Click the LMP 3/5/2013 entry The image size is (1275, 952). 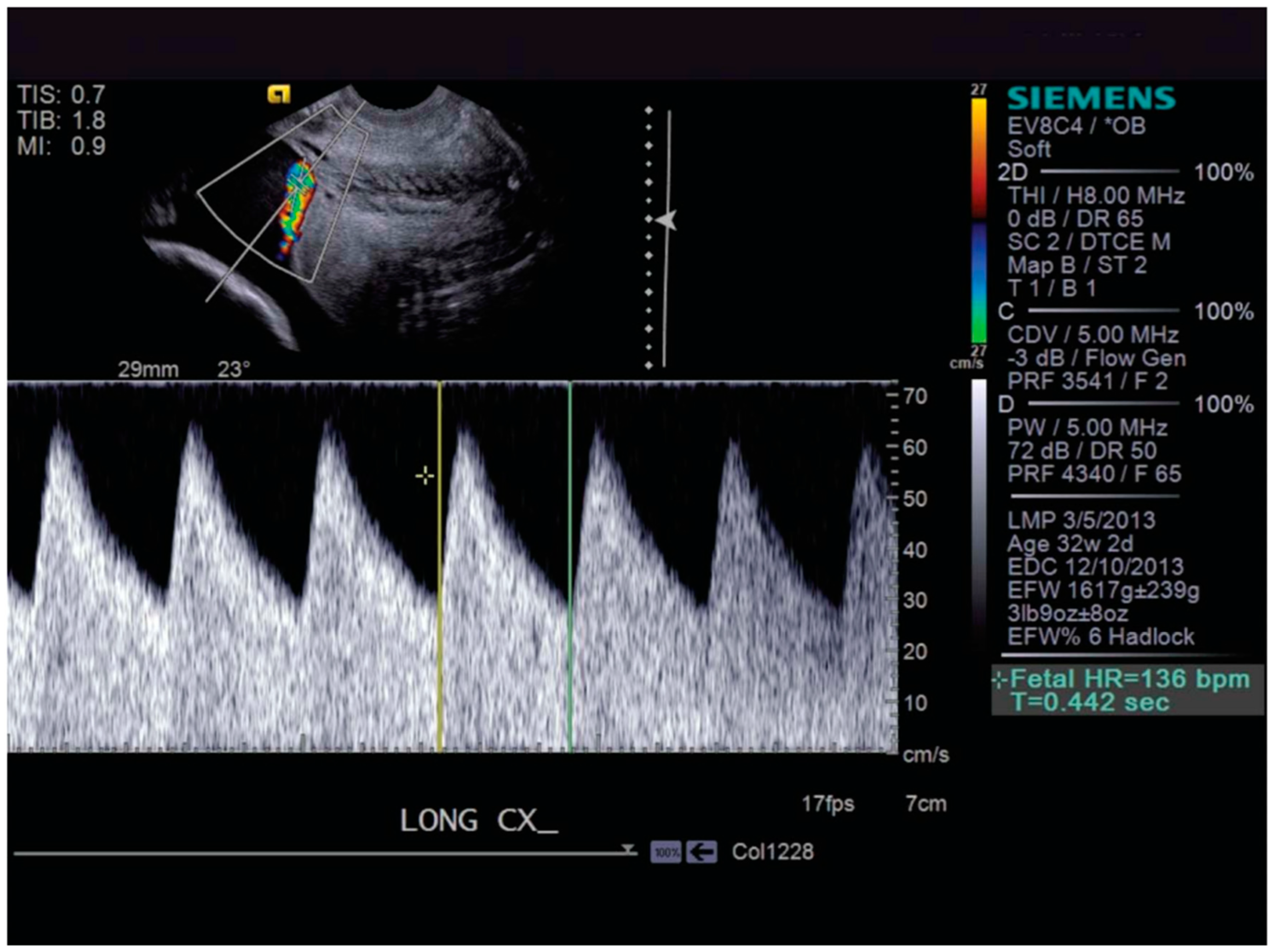pos(1081,520)
